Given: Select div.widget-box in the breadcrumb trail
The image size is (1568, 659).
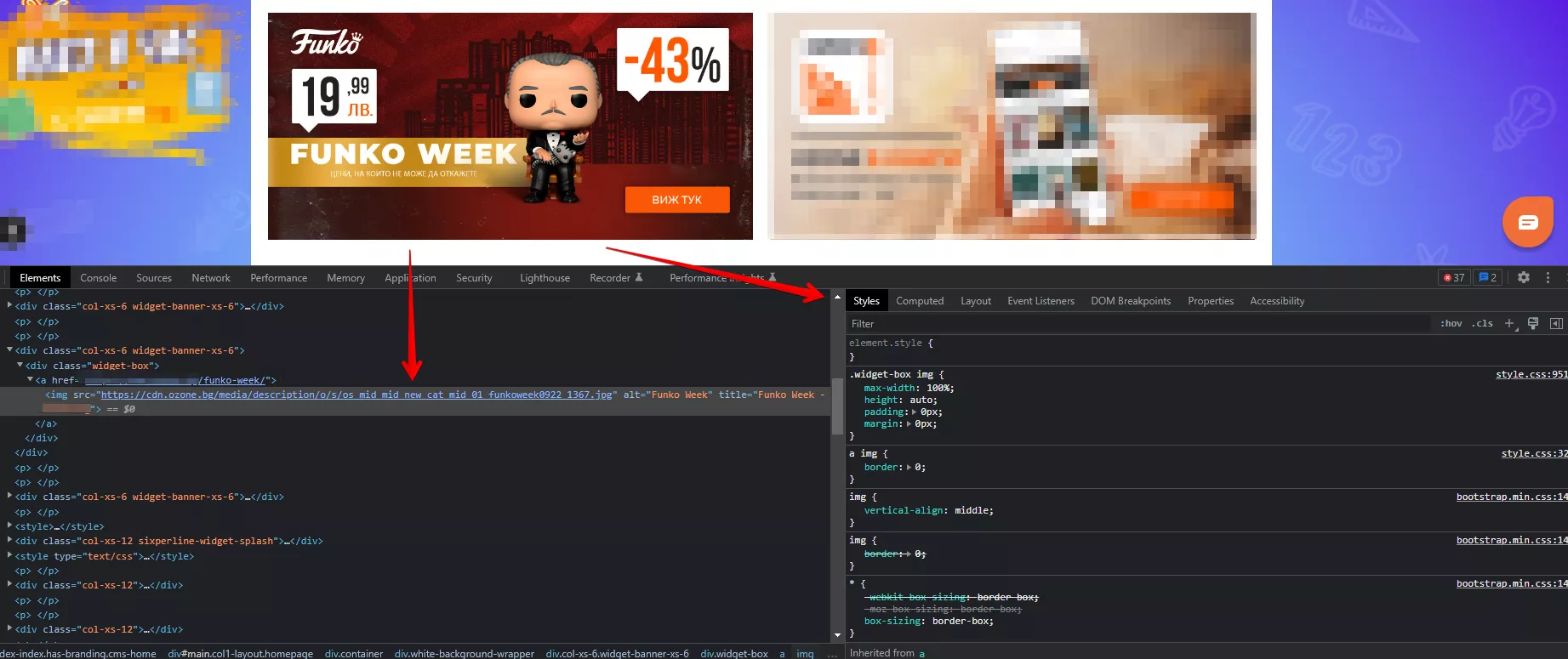Looking at the screenshot, I should pyautogui.click(x=734, y=653).
